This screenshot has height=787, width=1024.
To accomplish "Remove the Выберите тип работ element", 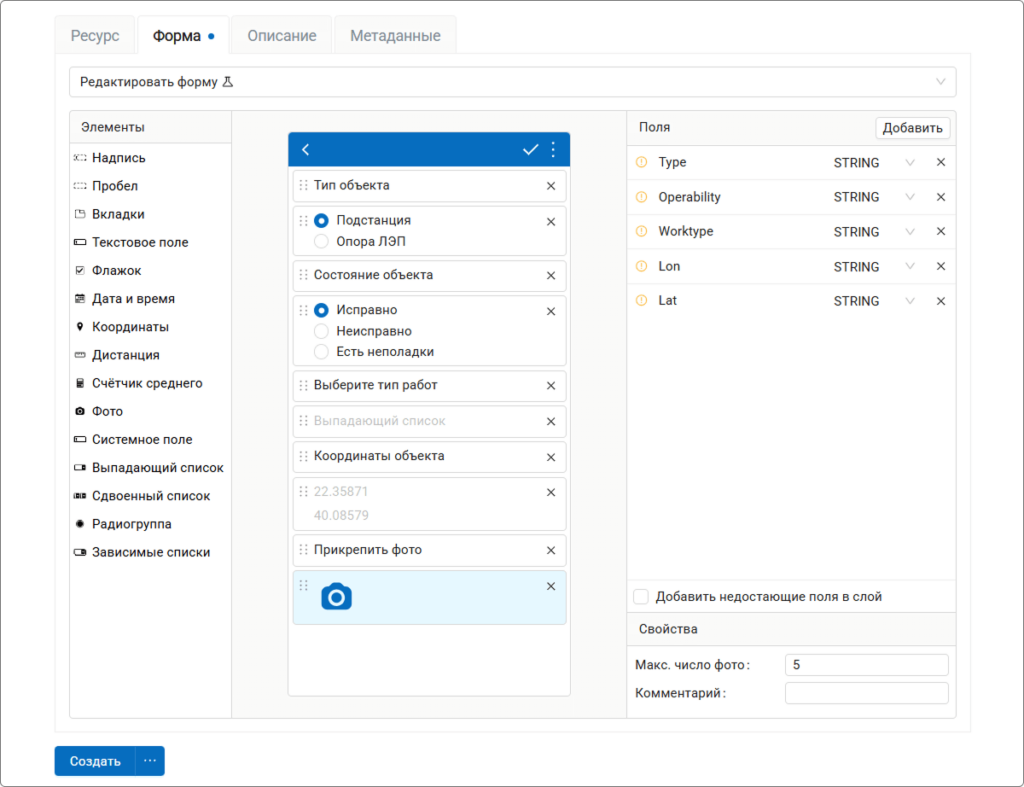I will [551, 386].
